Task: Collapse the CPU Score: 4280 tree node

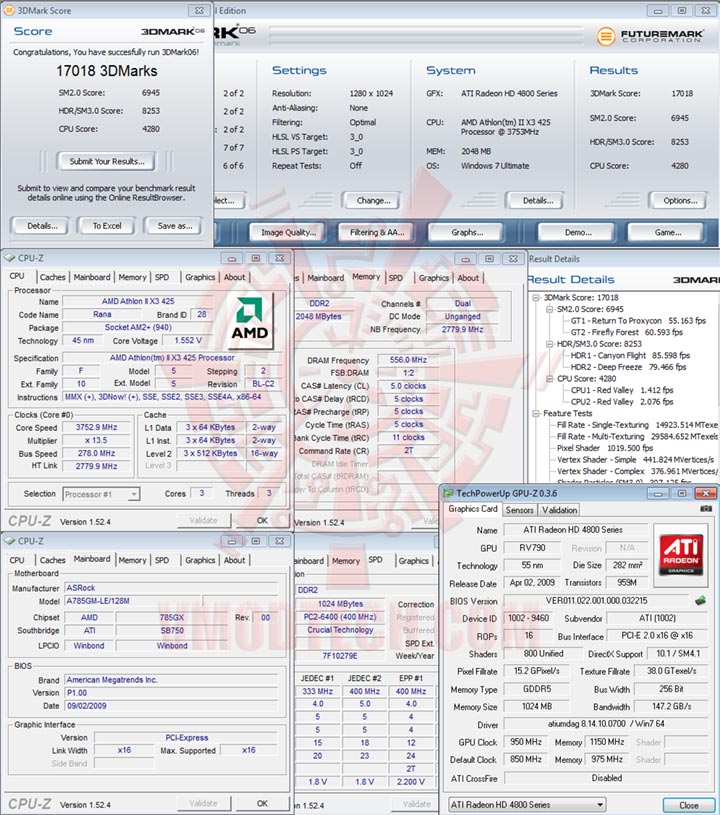Action: point(549,379)
